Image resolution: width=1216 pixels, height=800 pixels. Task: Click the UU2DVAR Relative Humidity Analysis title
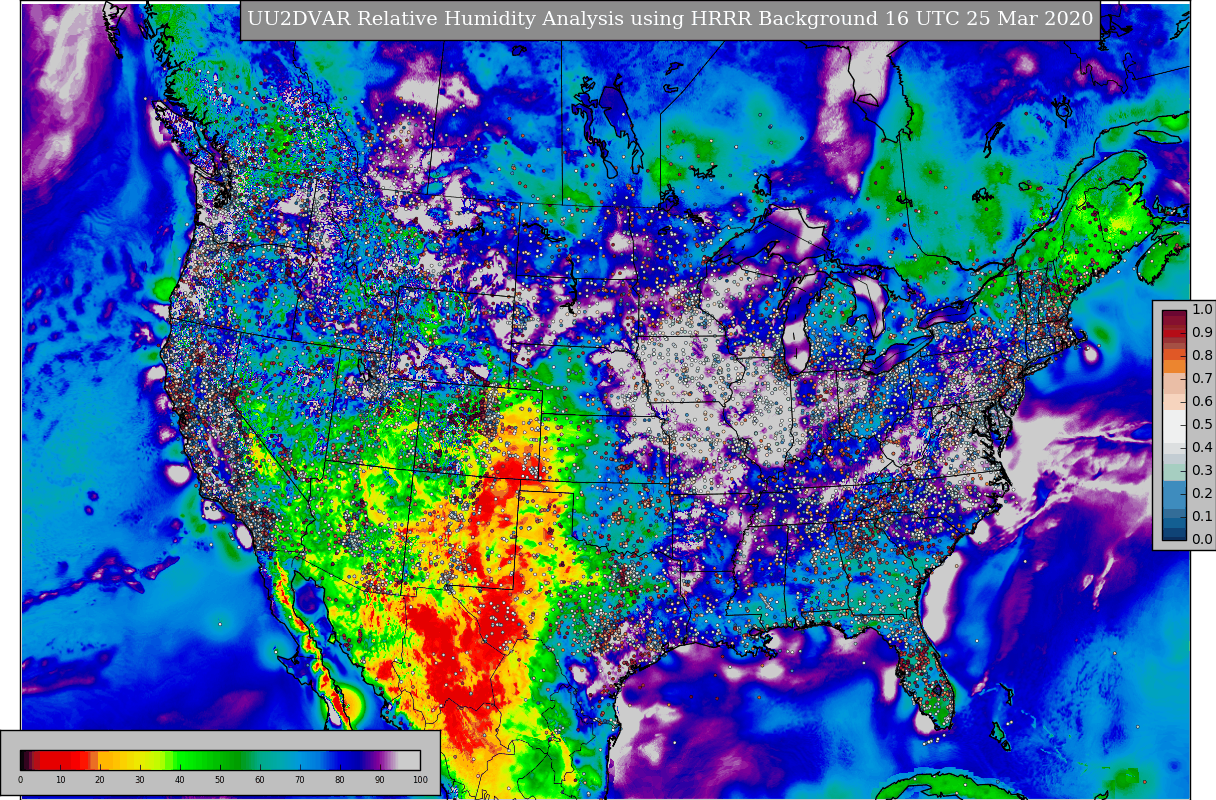click(670, 20)
